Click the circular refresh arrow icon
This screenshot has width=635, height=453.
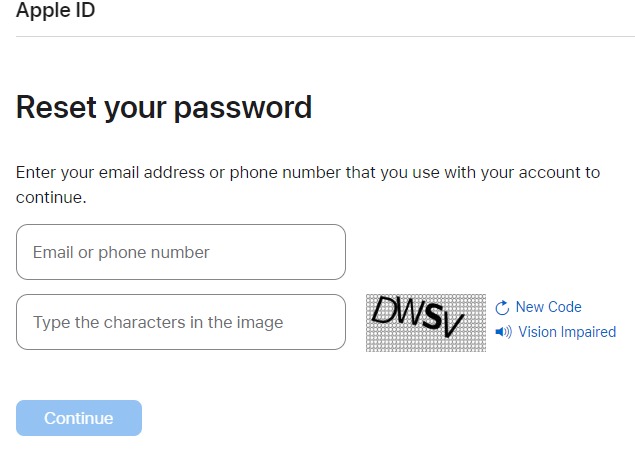[502, 308]
